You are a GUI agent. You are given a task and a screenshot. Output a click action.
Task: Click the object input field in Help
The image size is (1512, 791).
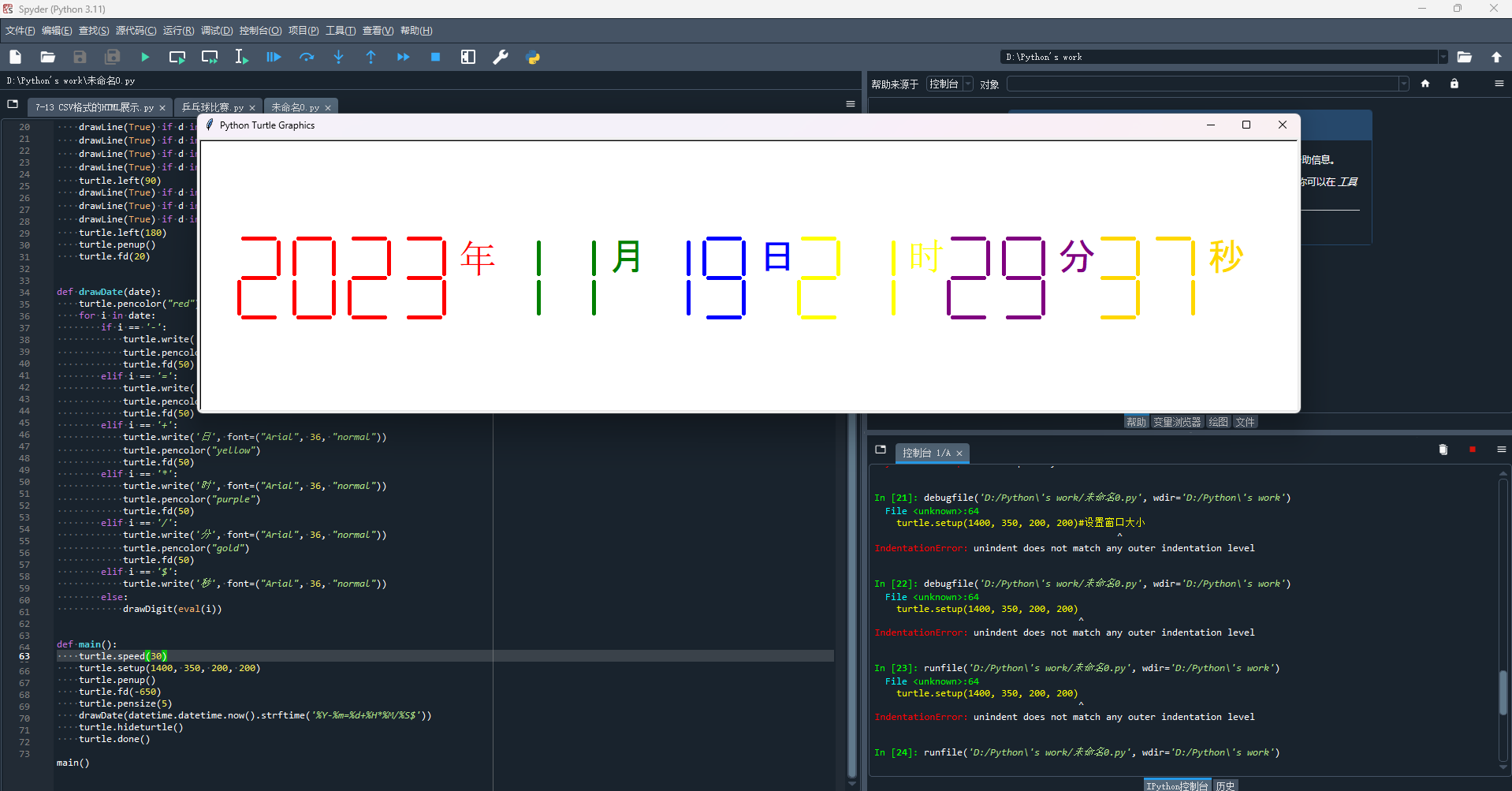coord(1203,84)
